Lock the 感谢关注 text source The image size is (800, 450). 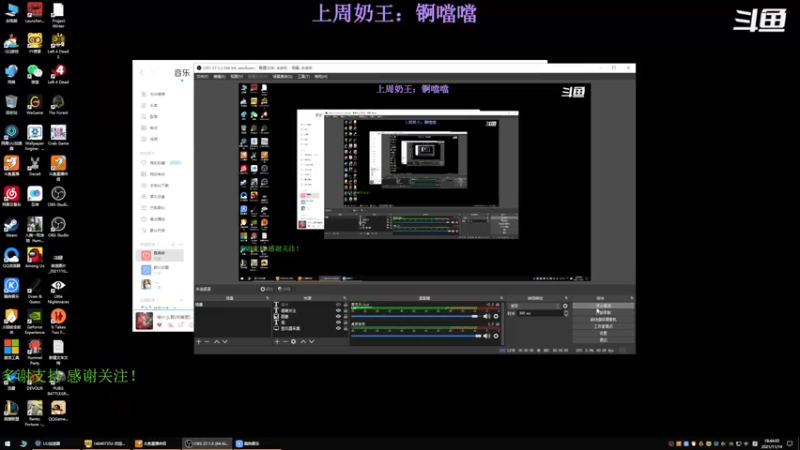345,310
